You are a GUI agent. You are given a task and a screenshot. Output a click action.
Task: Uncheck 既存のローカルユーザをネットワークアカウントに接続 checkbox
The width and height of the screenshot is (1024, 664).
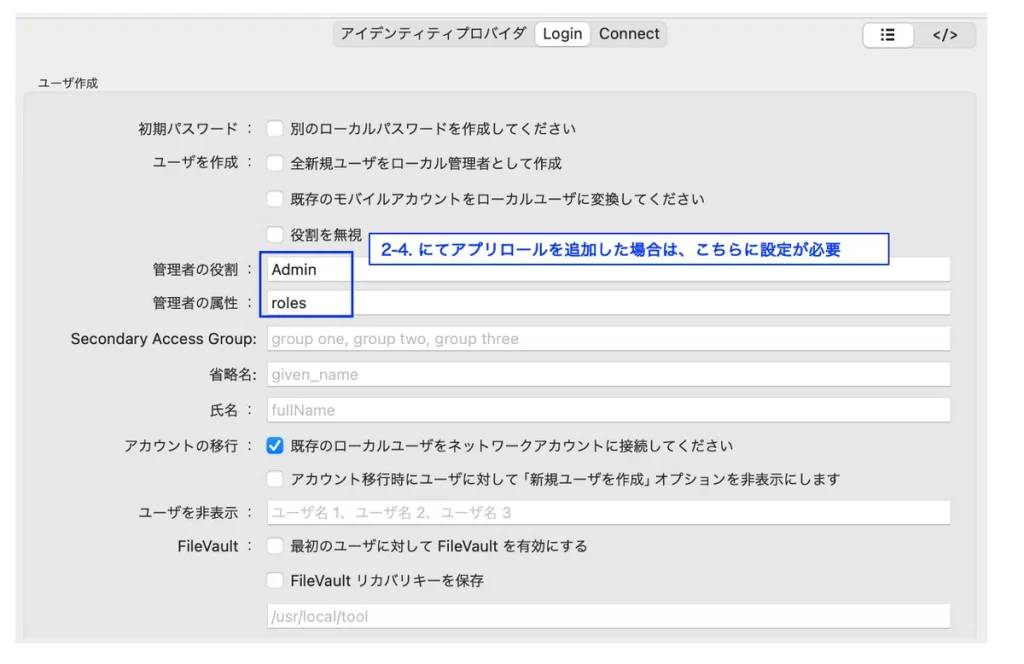coord(275,446)
